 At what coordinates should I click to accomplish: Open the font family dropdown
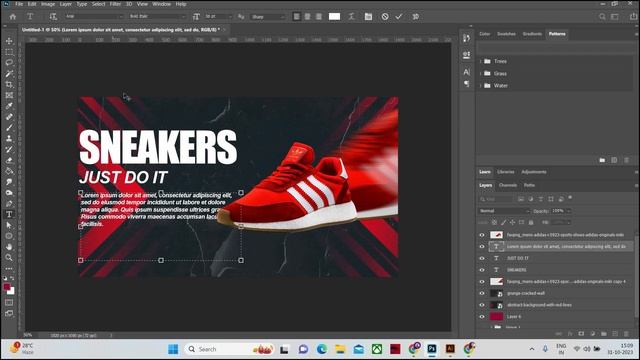94,17
